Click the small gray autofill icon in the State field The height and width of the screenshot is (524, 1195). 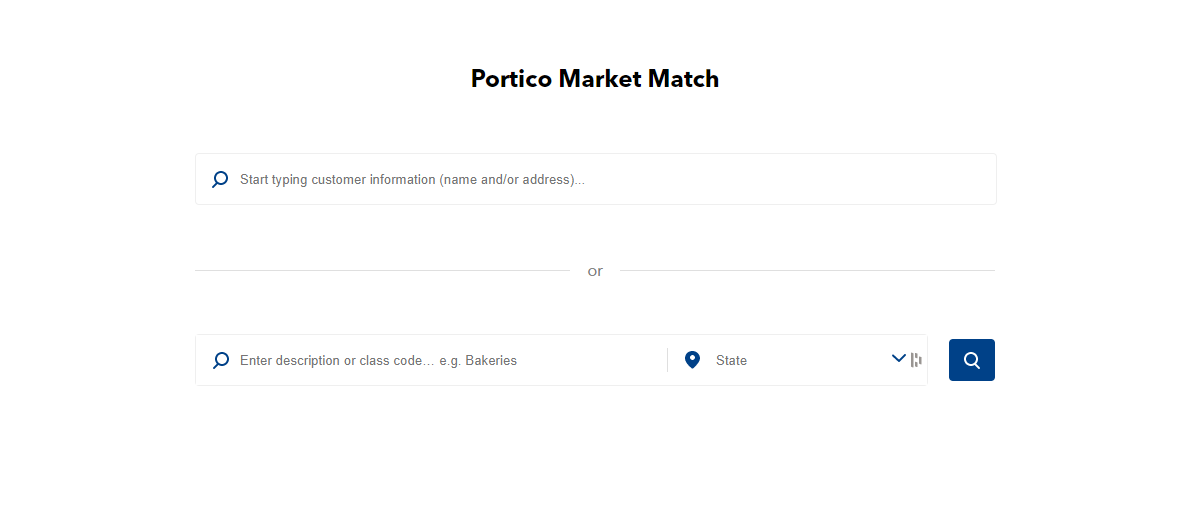[916, 360]
